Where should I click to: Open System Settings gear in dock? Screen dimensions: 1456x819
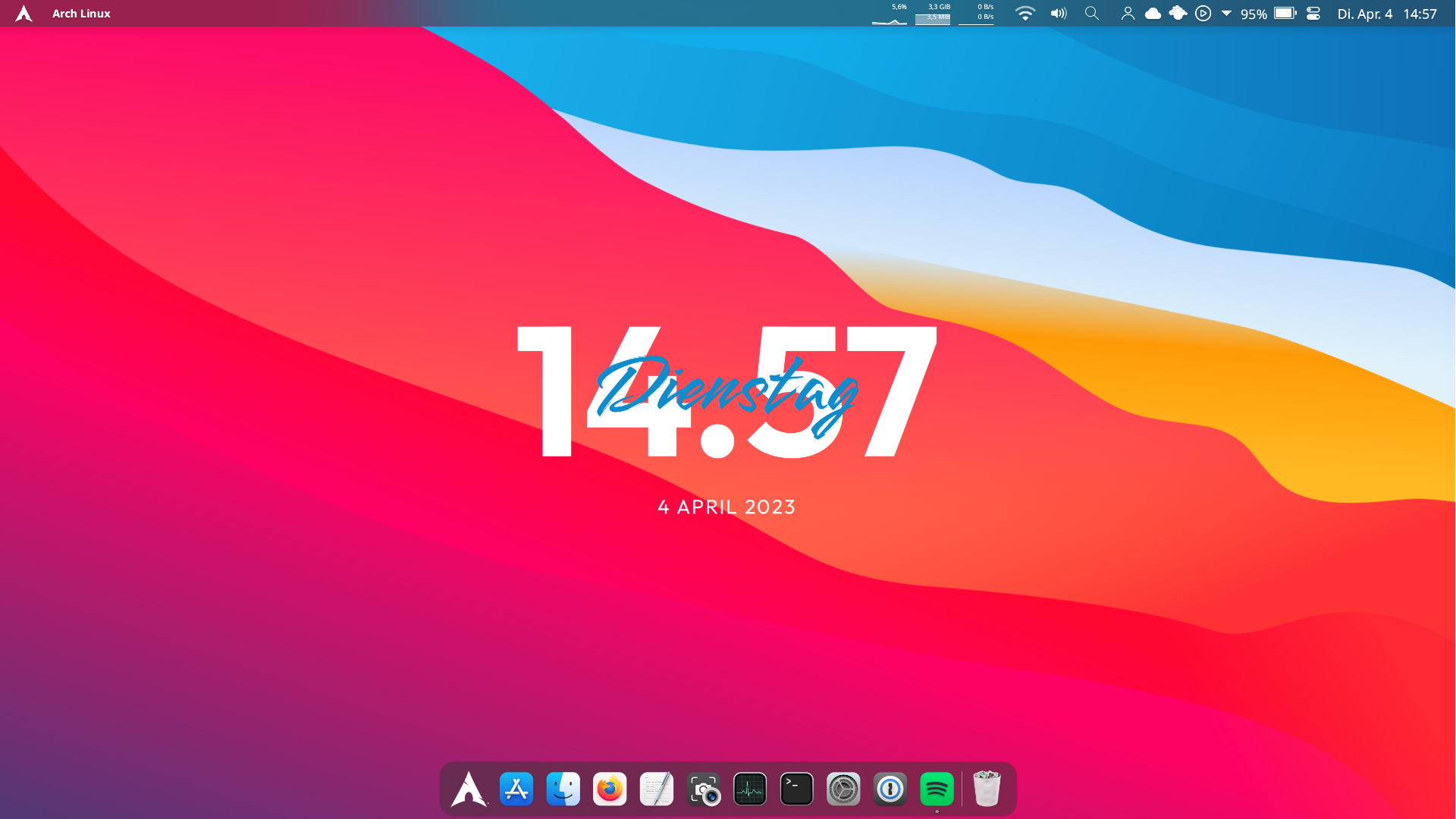coord(843,789)
